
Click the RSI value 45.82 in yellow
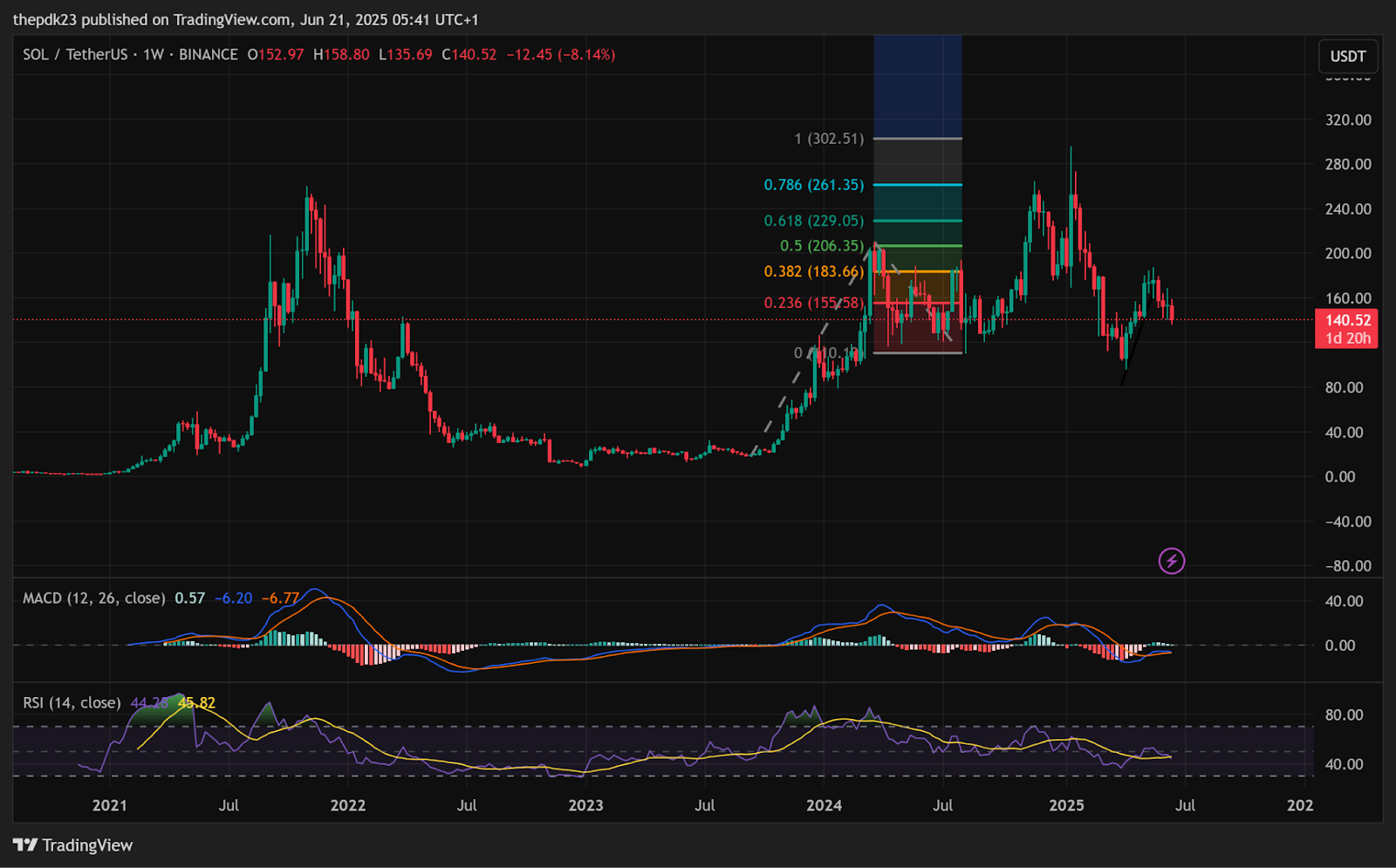pos(196,703)
